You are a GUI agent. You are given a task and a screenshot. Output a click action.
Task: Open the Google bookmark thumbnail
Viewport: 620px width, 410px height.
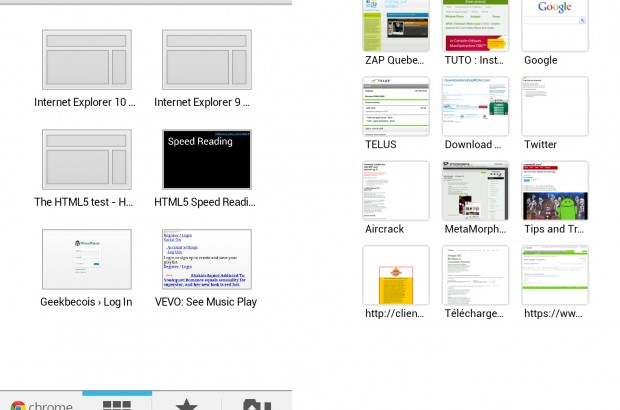[x=555, y=26]
